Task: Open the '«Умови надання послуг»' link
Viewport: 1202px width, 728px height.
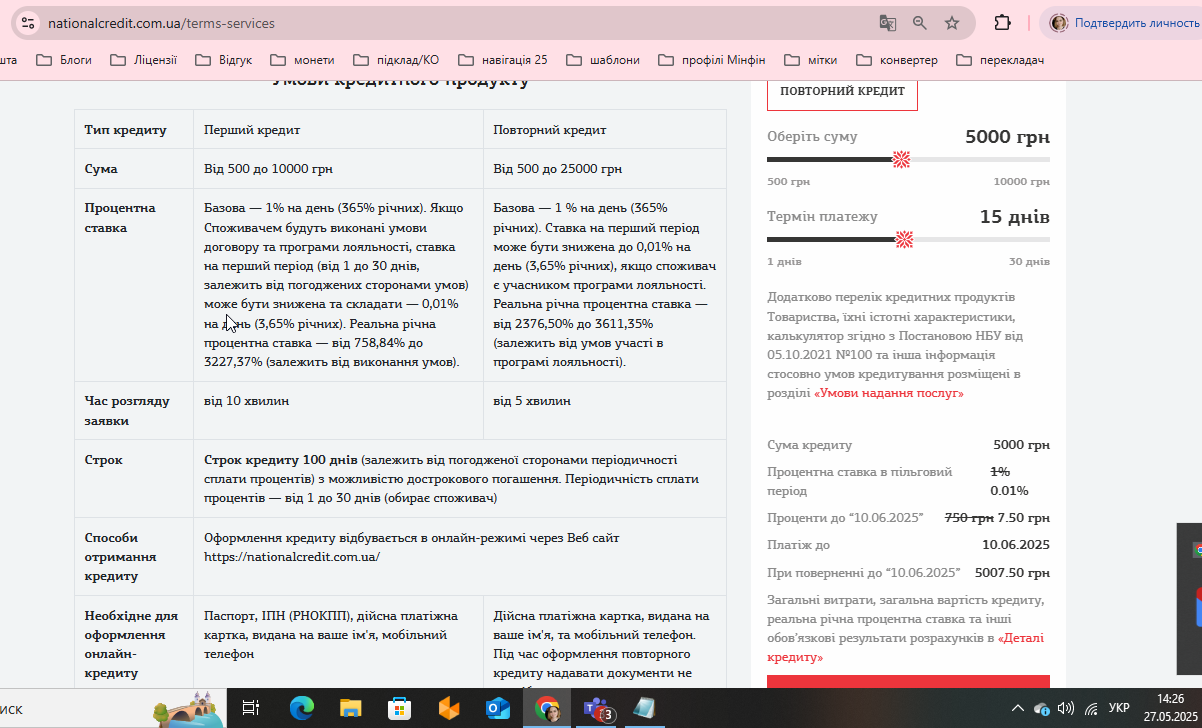Action: click(889, 393)
